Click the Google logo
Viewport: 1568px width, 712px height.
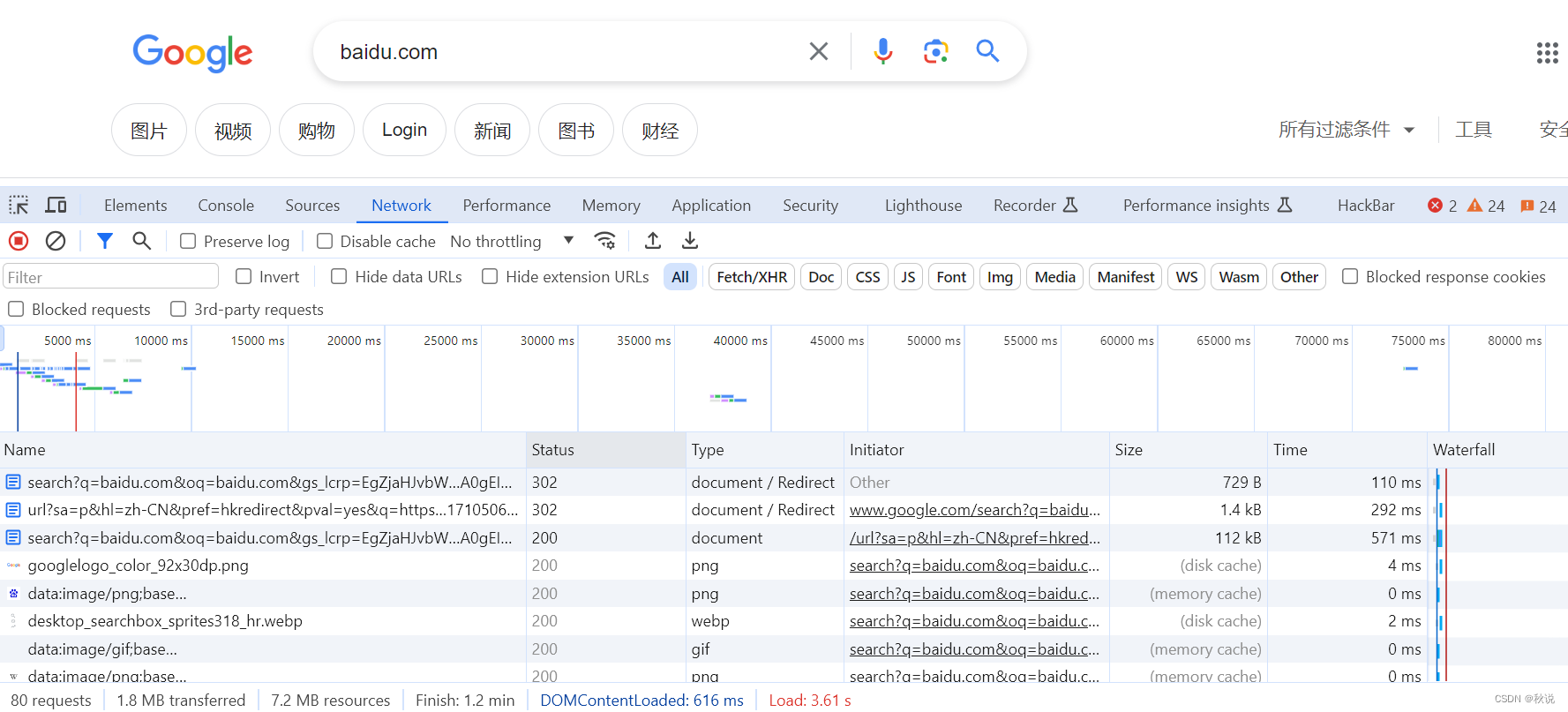[x=192, y=53]
